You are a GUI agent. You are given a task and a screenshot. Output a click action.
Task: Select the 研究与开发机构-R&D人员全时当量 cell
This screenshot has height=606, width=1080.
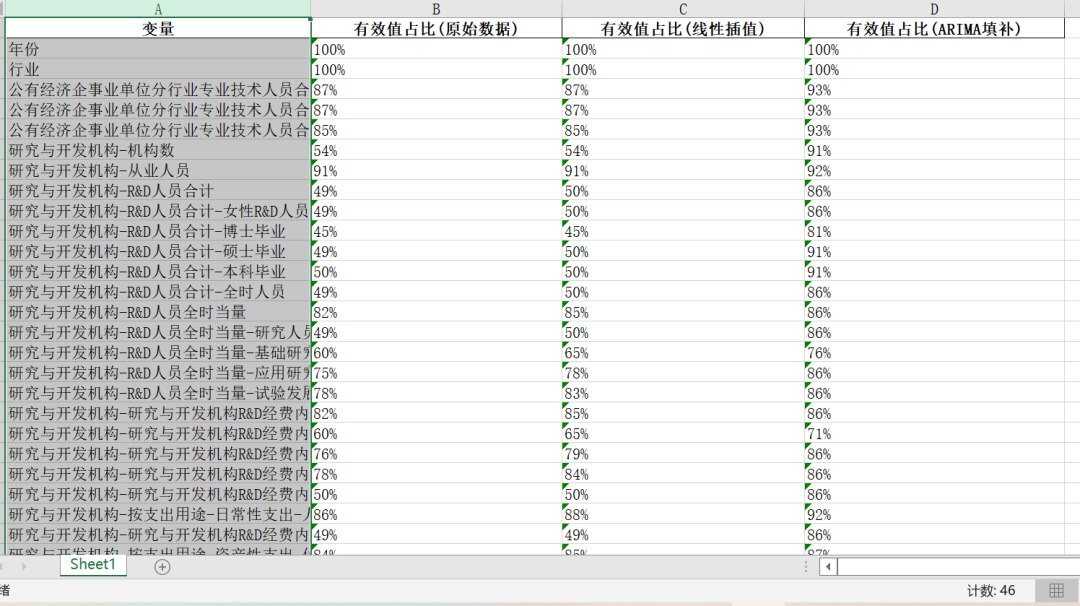[x=158, y=312]
